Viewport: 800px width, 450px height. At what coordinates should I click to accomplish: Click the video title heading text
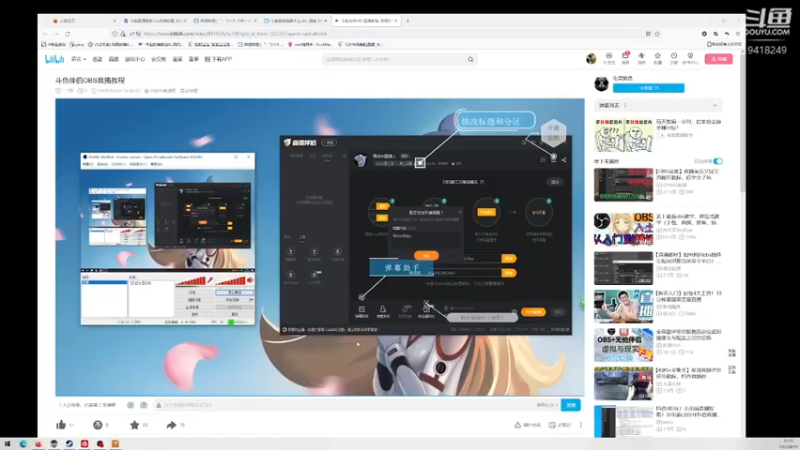(x=90, y=81)
